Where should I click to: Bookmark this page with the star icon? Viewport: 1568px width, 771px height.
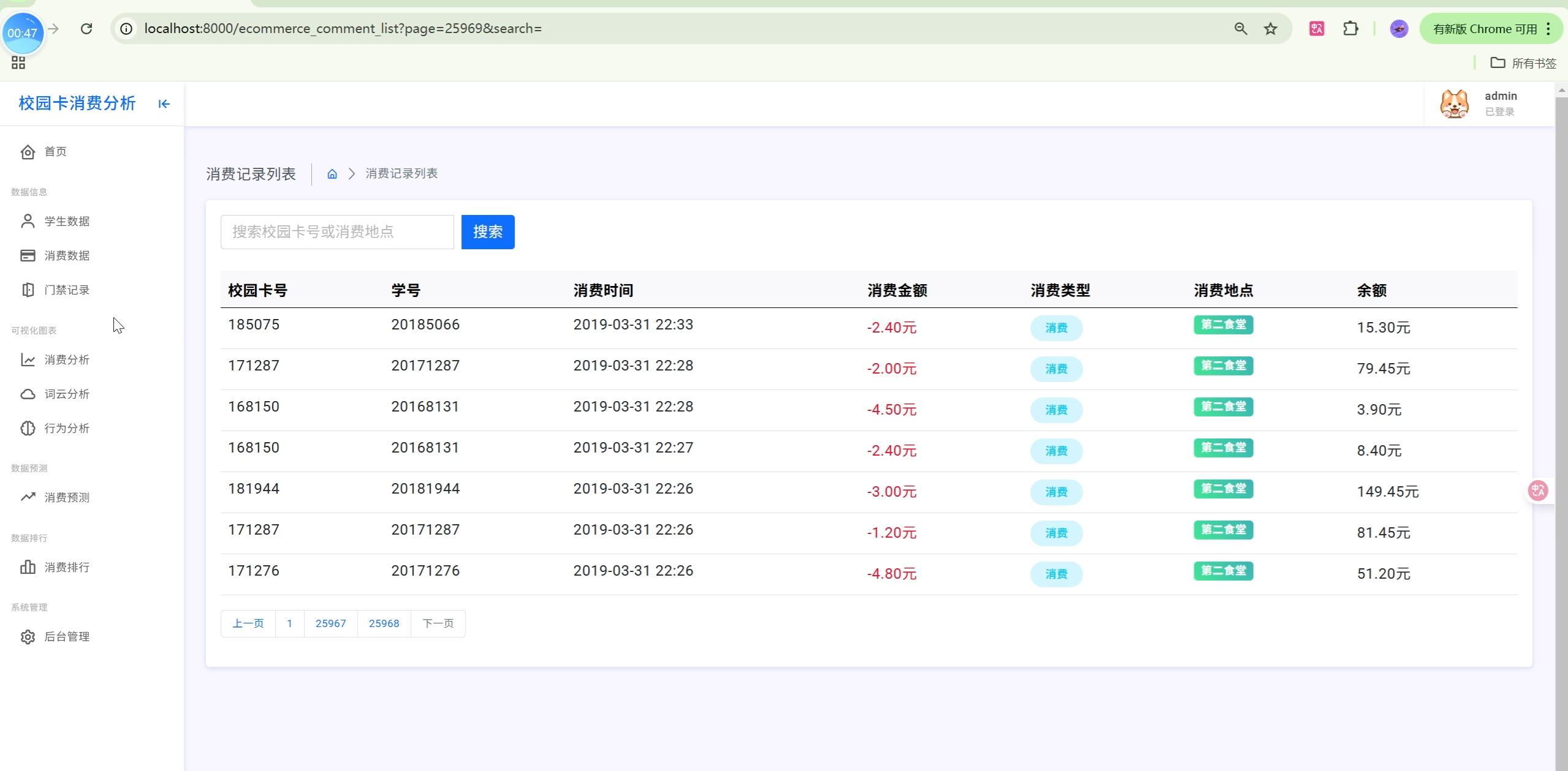1270,29
